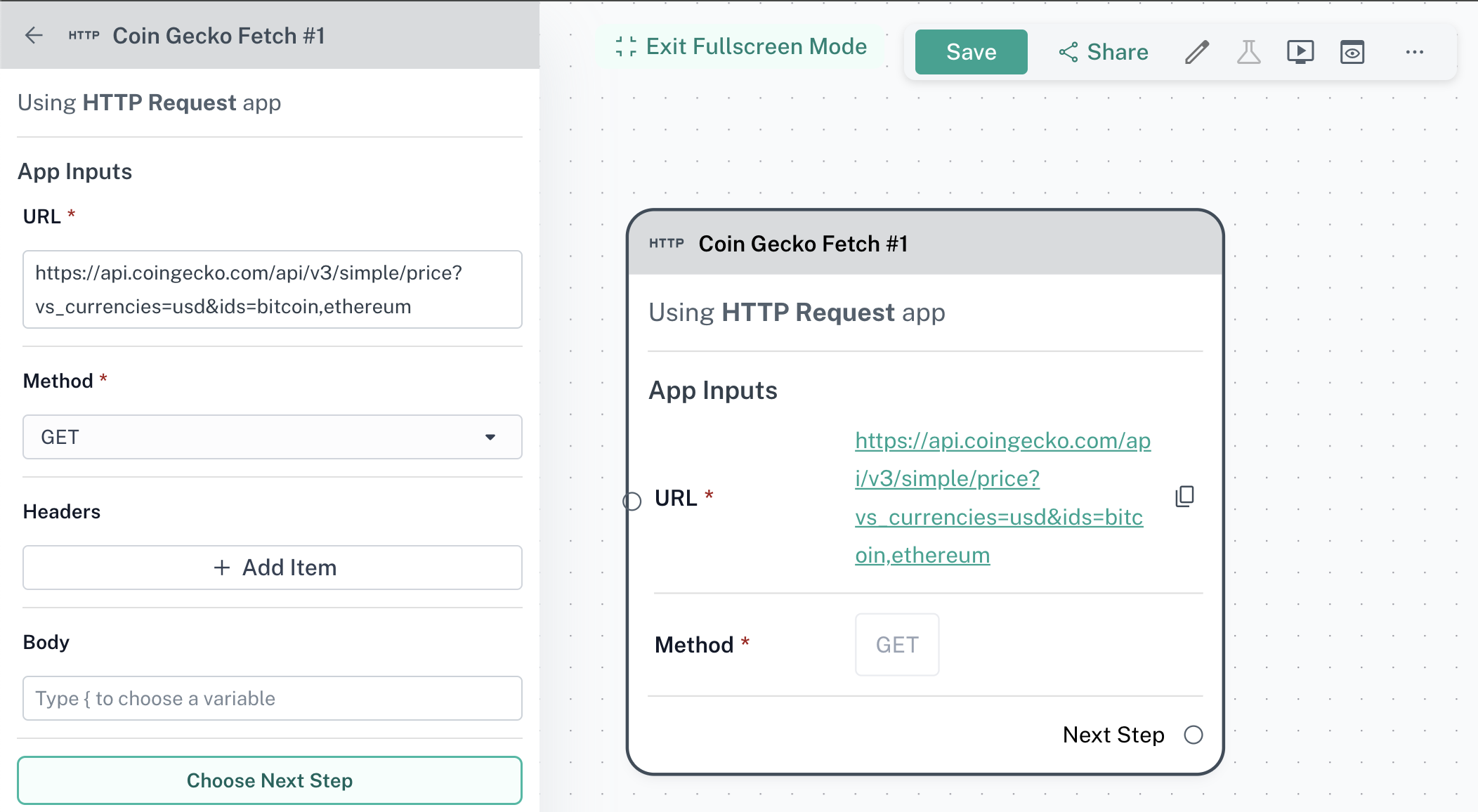
Task: Click the back arrow in panel header
Action: pyautogui.click(x=34, y=36)
